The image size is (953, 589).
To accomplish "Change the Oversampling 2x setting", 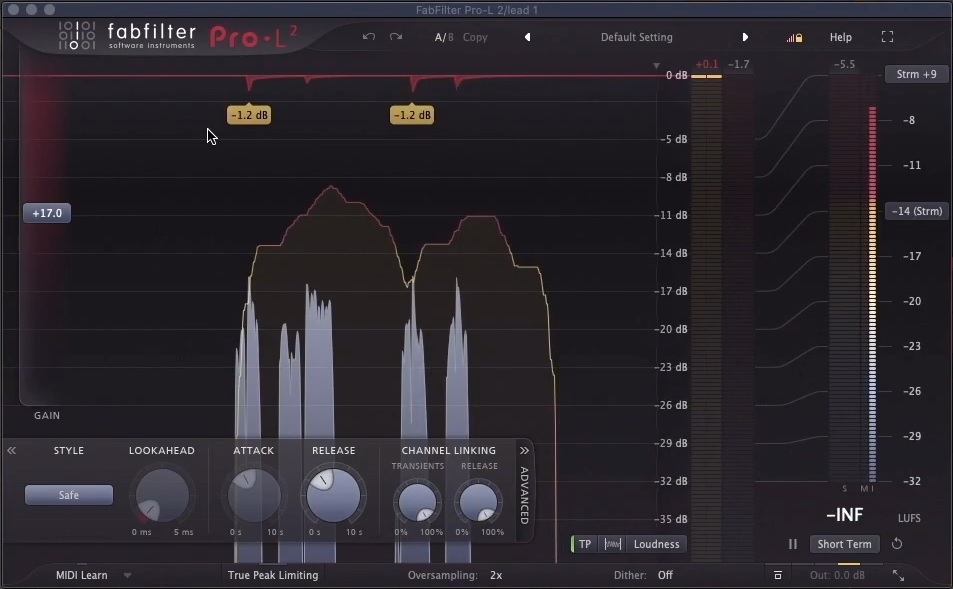I will click(496, 575).
